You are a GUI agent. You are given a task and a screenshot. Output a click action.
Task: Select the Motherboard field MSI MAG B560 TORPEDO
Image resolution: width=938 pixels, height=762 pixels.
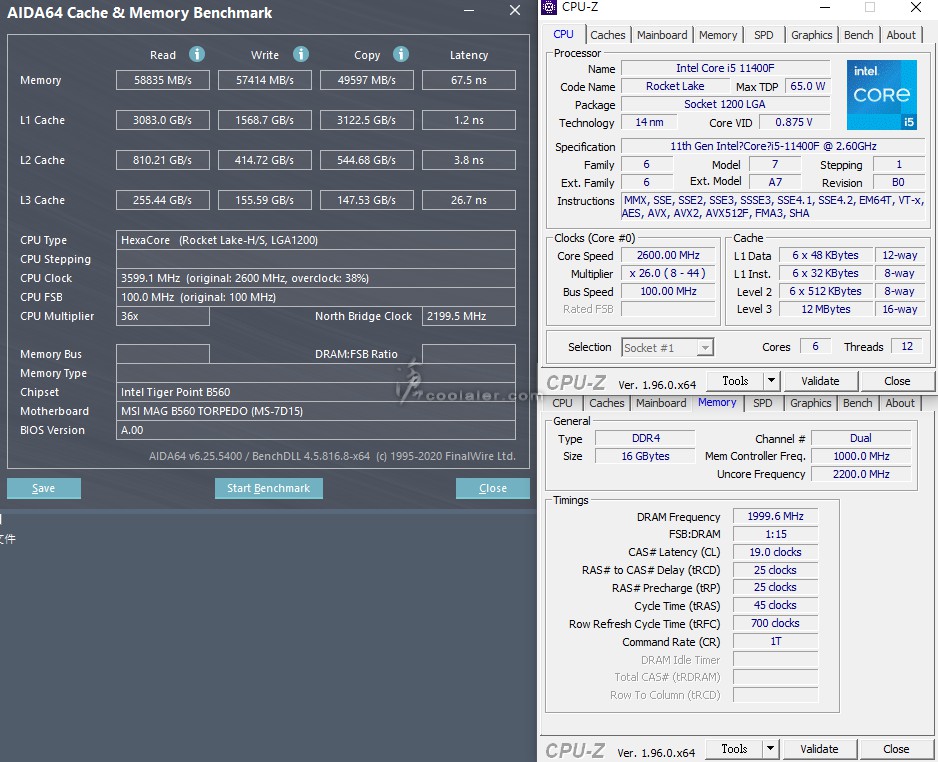(316, 412)
